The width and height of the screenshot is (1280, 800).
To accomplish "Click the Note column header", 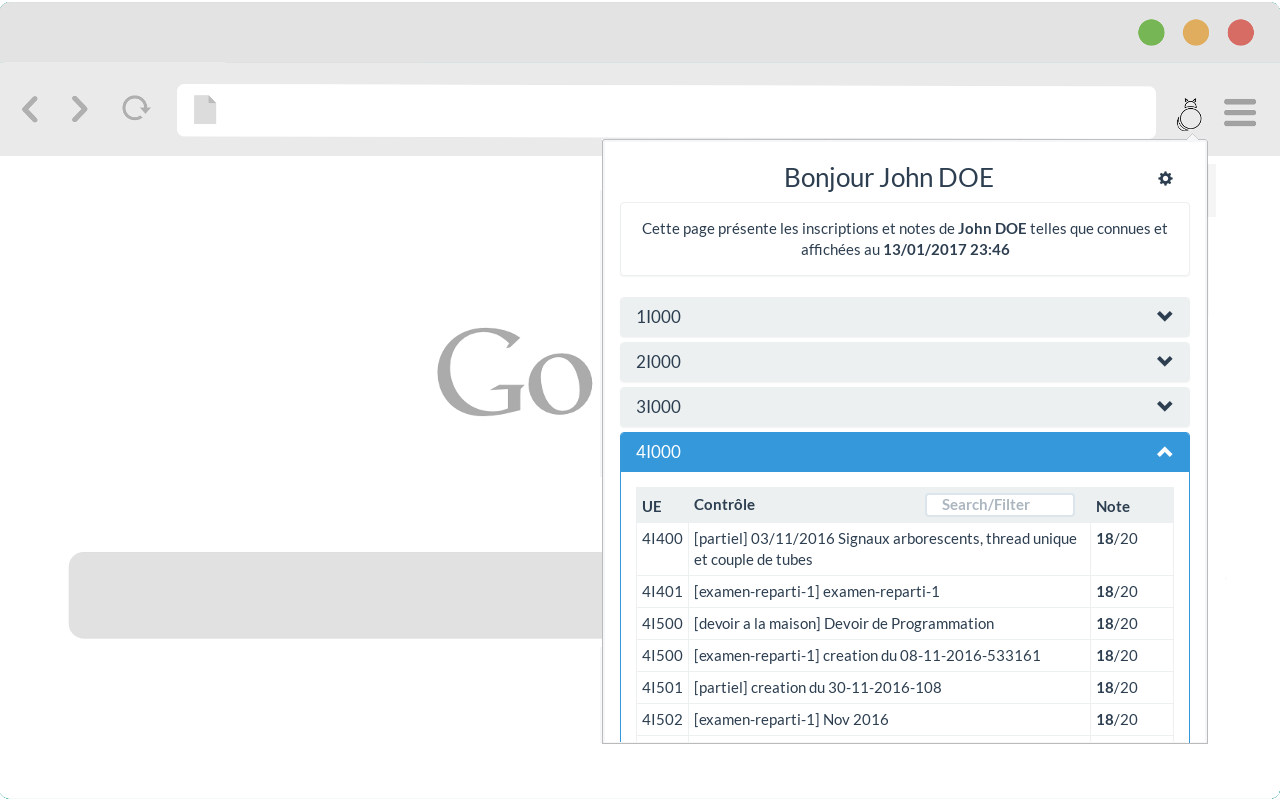I will (x=1113, y=506).
